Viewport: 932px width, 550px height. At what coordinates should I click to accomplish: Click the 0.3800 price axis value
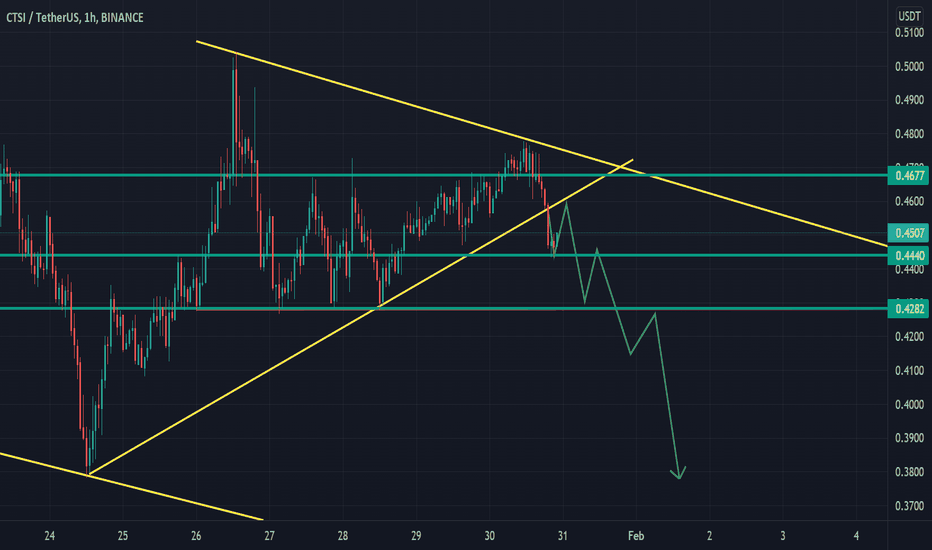[909, 472]
